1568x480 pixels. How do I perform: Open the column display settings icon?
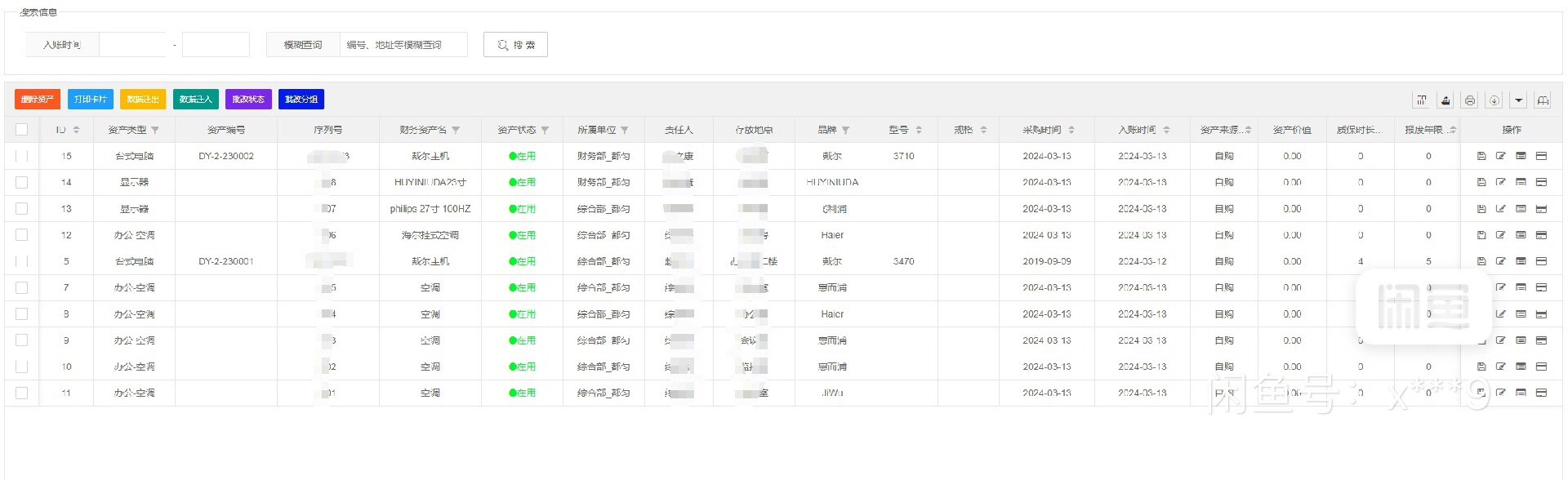pos(1422,100)
